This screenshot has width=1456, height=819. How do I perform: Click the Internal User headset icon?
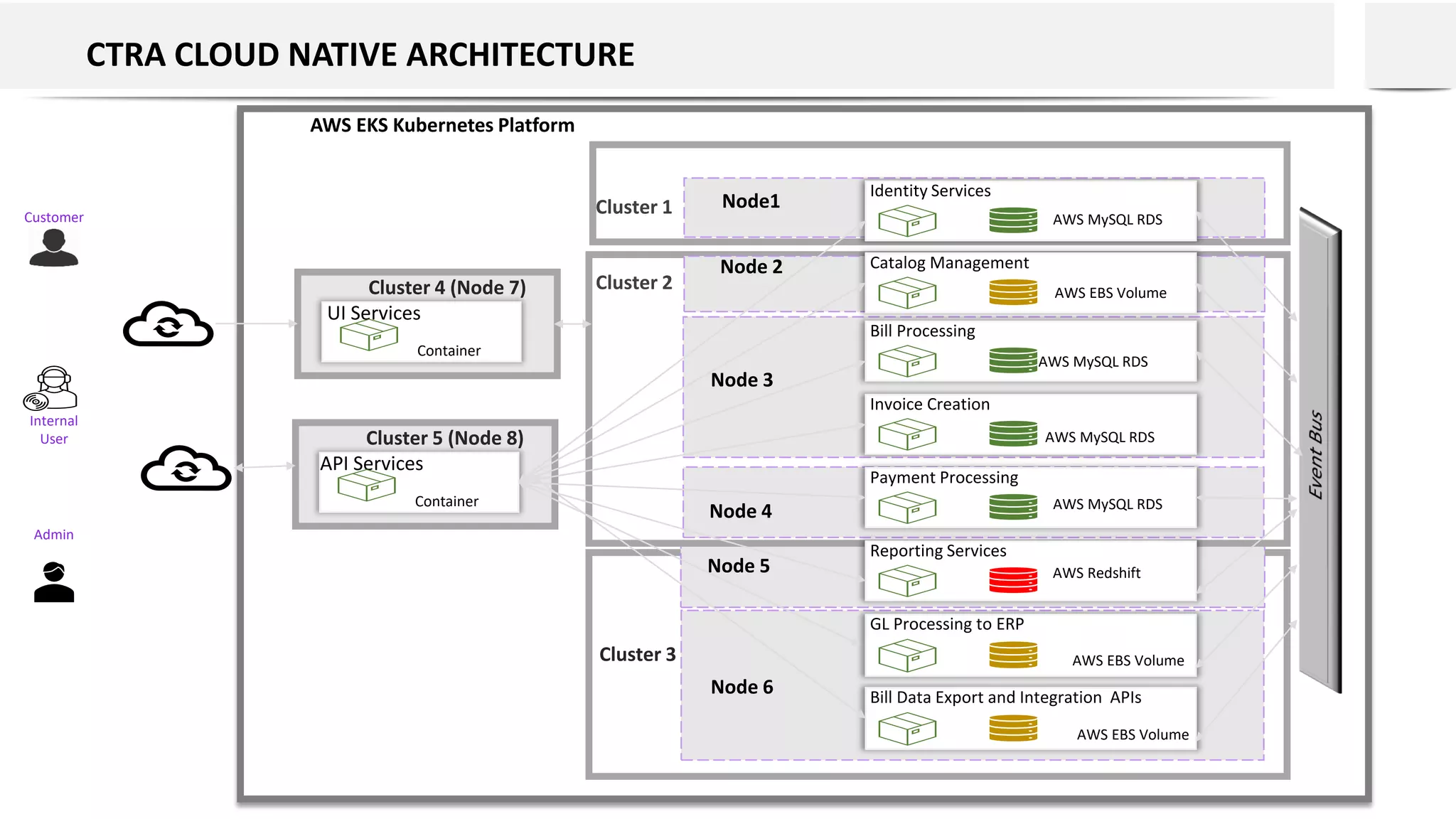point(50,388)
